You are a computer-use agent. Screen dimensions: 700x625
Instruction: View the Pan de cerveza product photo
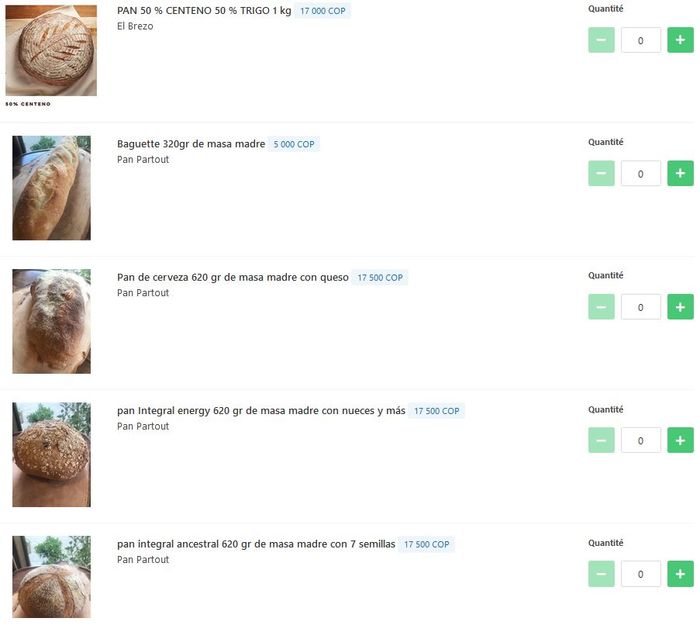51,321
